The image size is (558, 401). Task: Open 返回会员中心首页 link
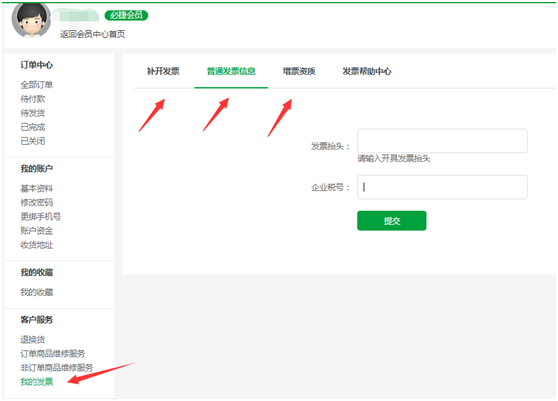point(93,34)
